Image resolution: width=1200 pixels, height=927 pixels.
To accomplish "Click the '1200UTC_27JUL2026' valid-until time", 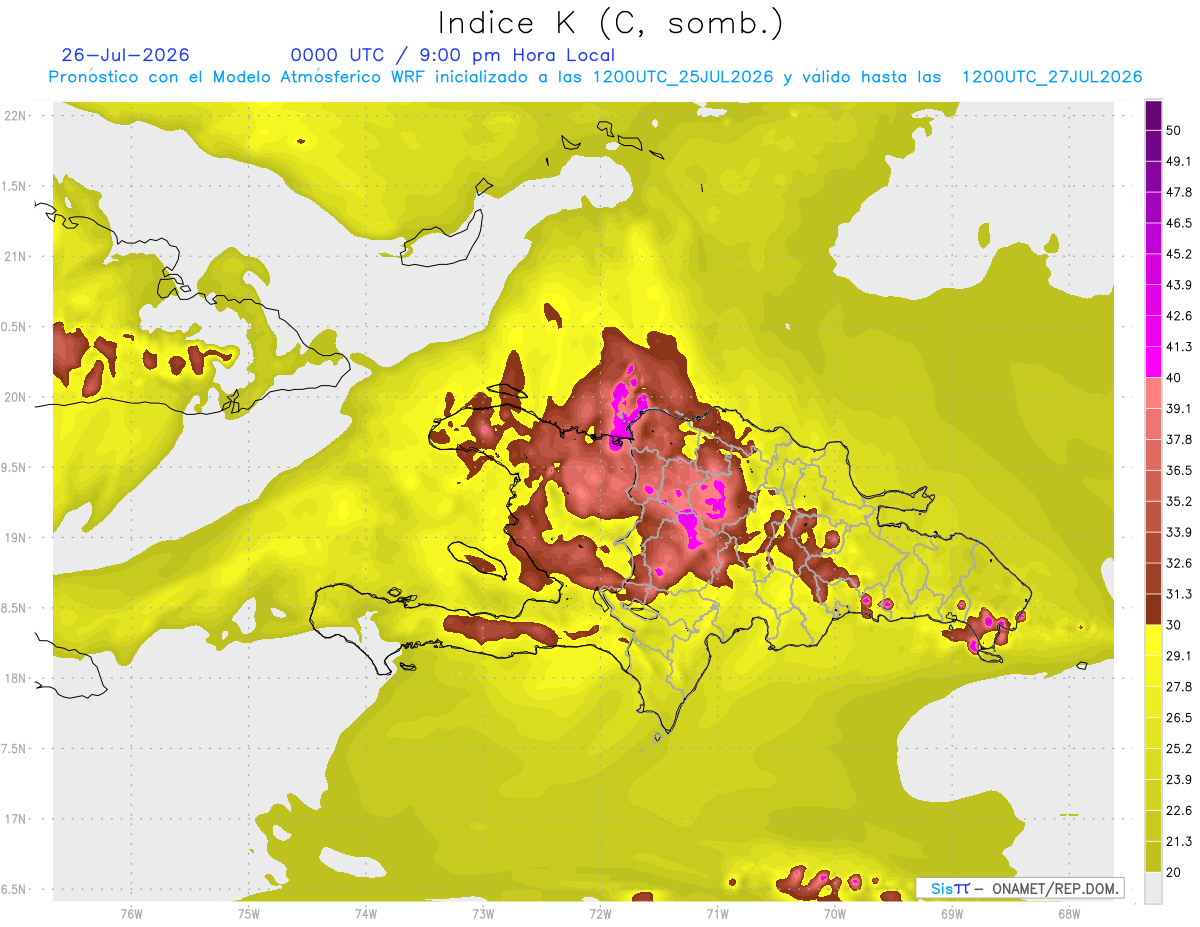I will coord(1051,77).
